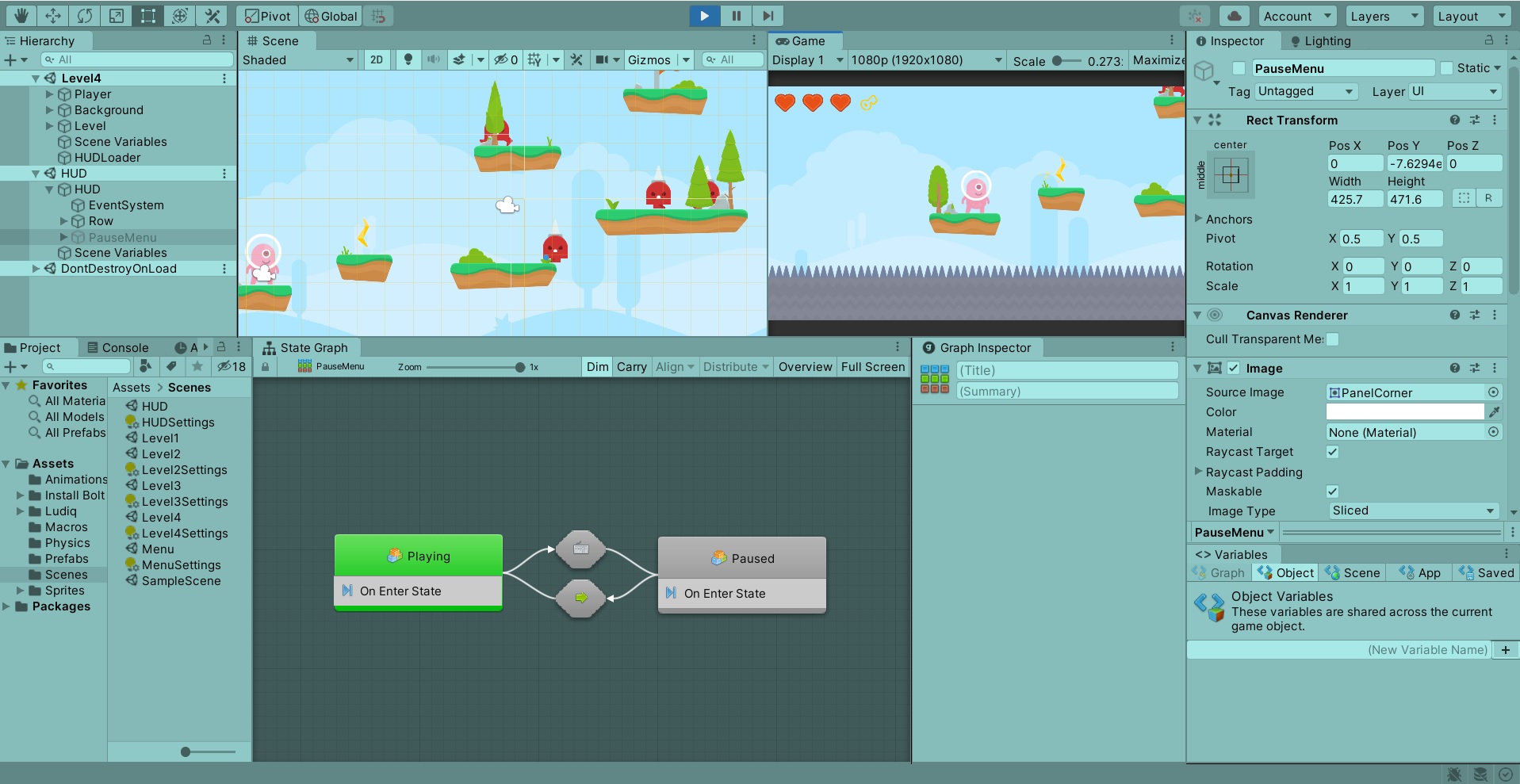1520x784 pixels.
Task: Click the Pause button in the toolbar
Action: [x=734, y=16]
